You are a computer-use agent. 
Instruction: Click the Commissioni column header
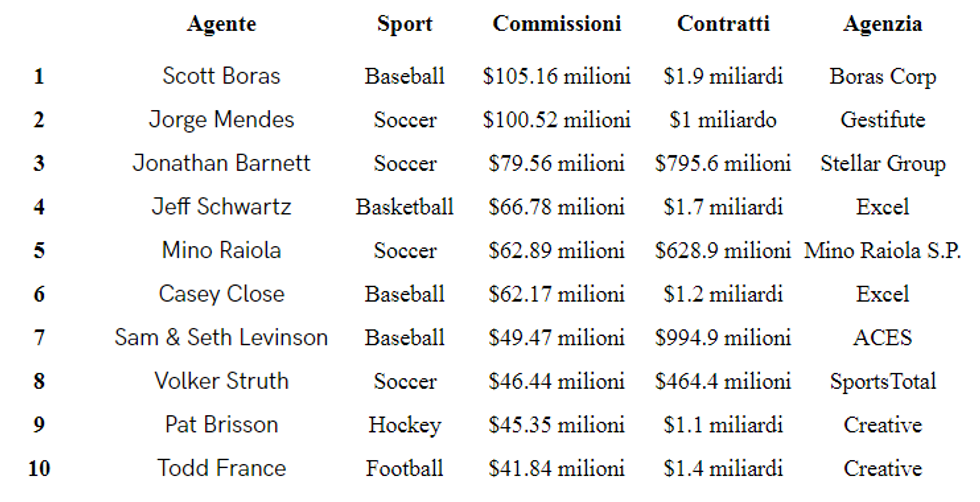557,24
